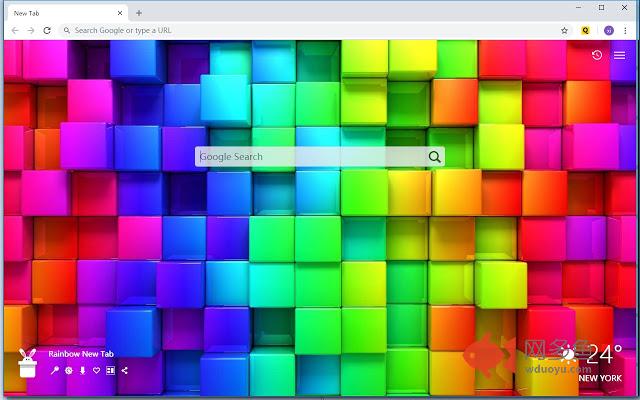Close the New Tab tab
Viewport: 640px width, 400px height.
click(x=120, y=13)
